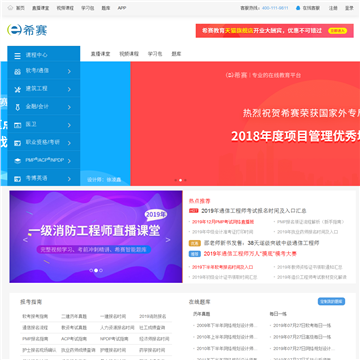Click next arrow on purple course banner
Image resolution: width=360 pixels, height=360 pixels.
point(168,240)
